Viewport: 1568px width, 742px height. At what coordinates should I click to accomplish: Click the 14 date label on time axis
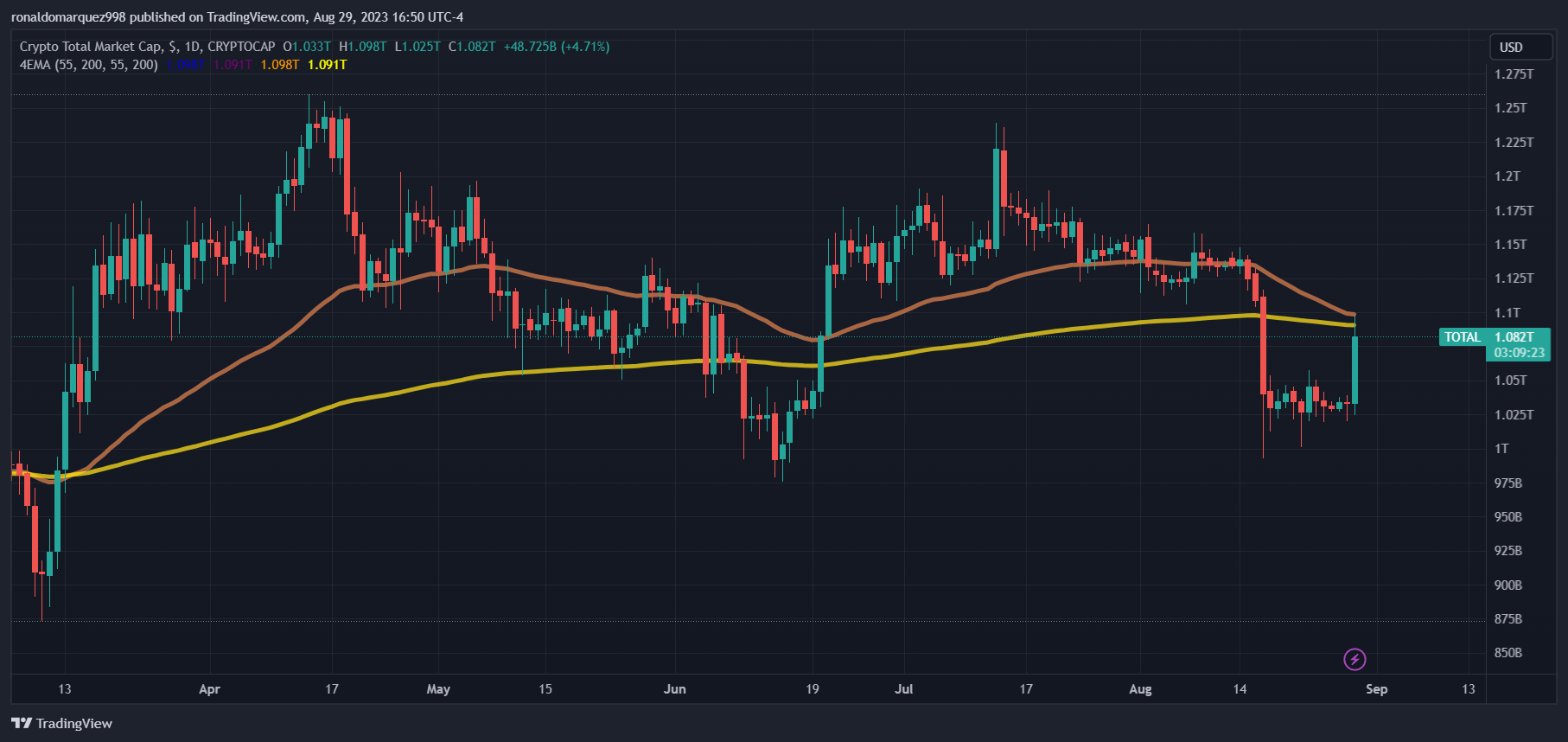click(x=1240, y=689)
